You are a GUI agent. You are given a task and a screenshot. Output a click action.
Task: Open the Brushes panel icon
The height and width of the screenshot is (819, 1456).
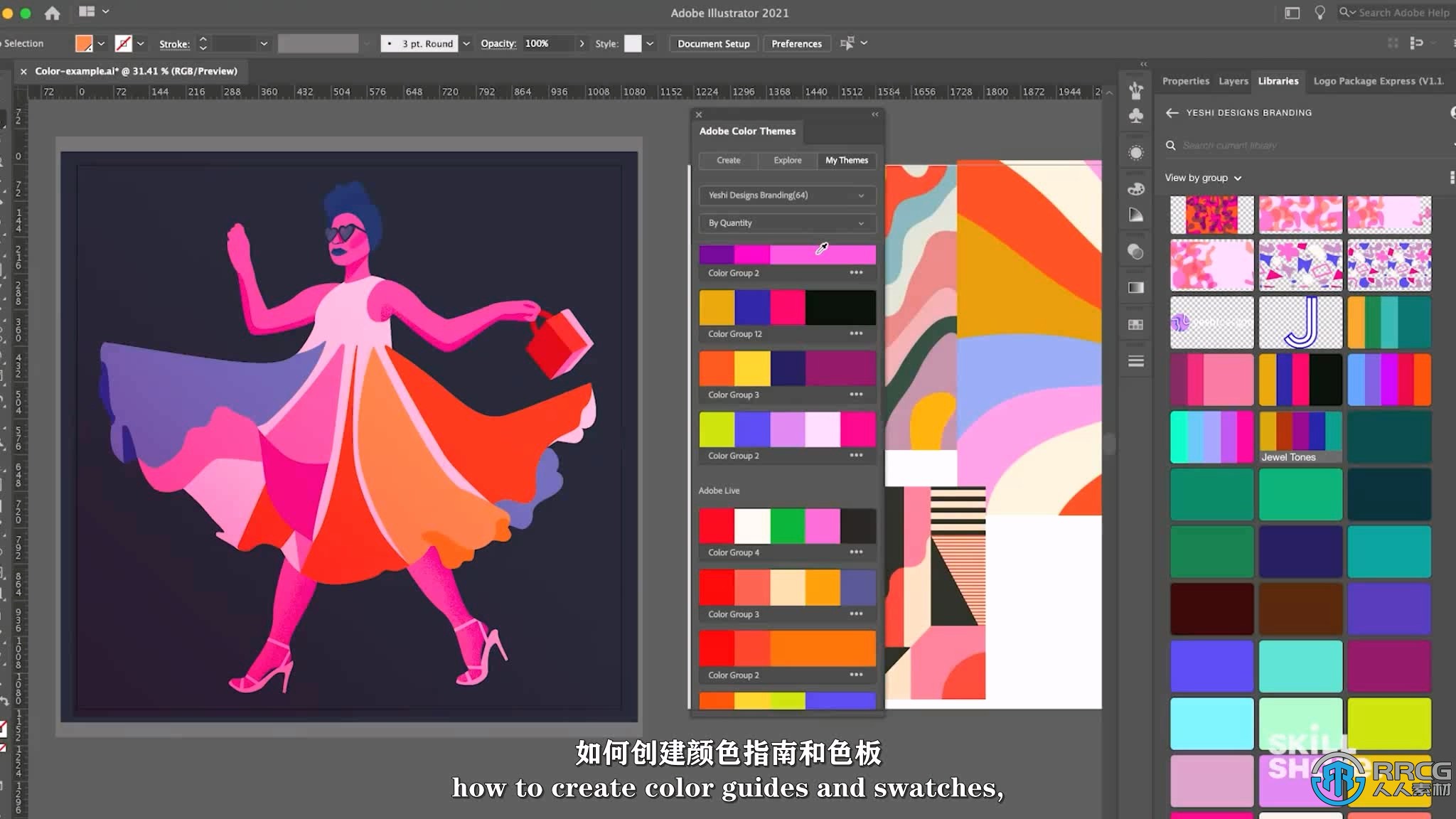pos(1136,90)
